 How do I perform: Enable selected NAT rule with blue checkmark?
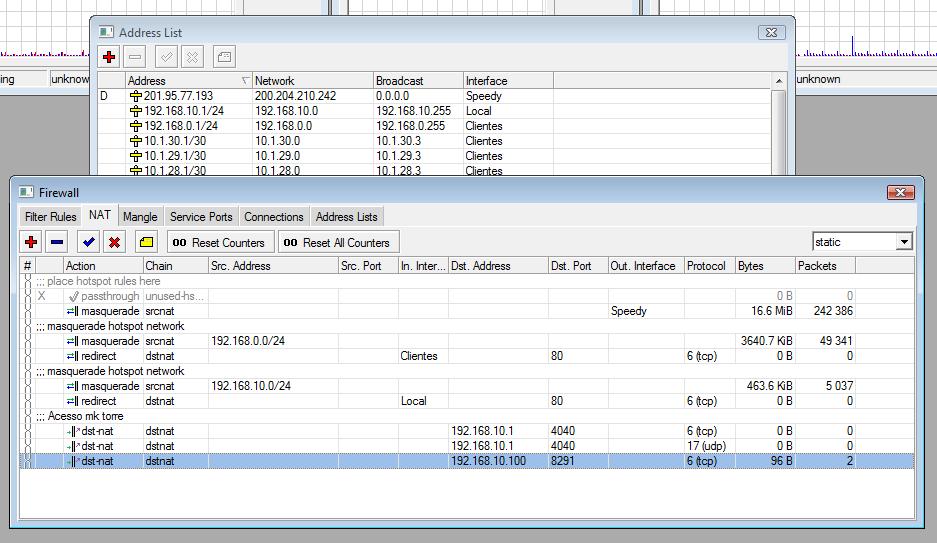pyautogui.click(x=88, y=242)
